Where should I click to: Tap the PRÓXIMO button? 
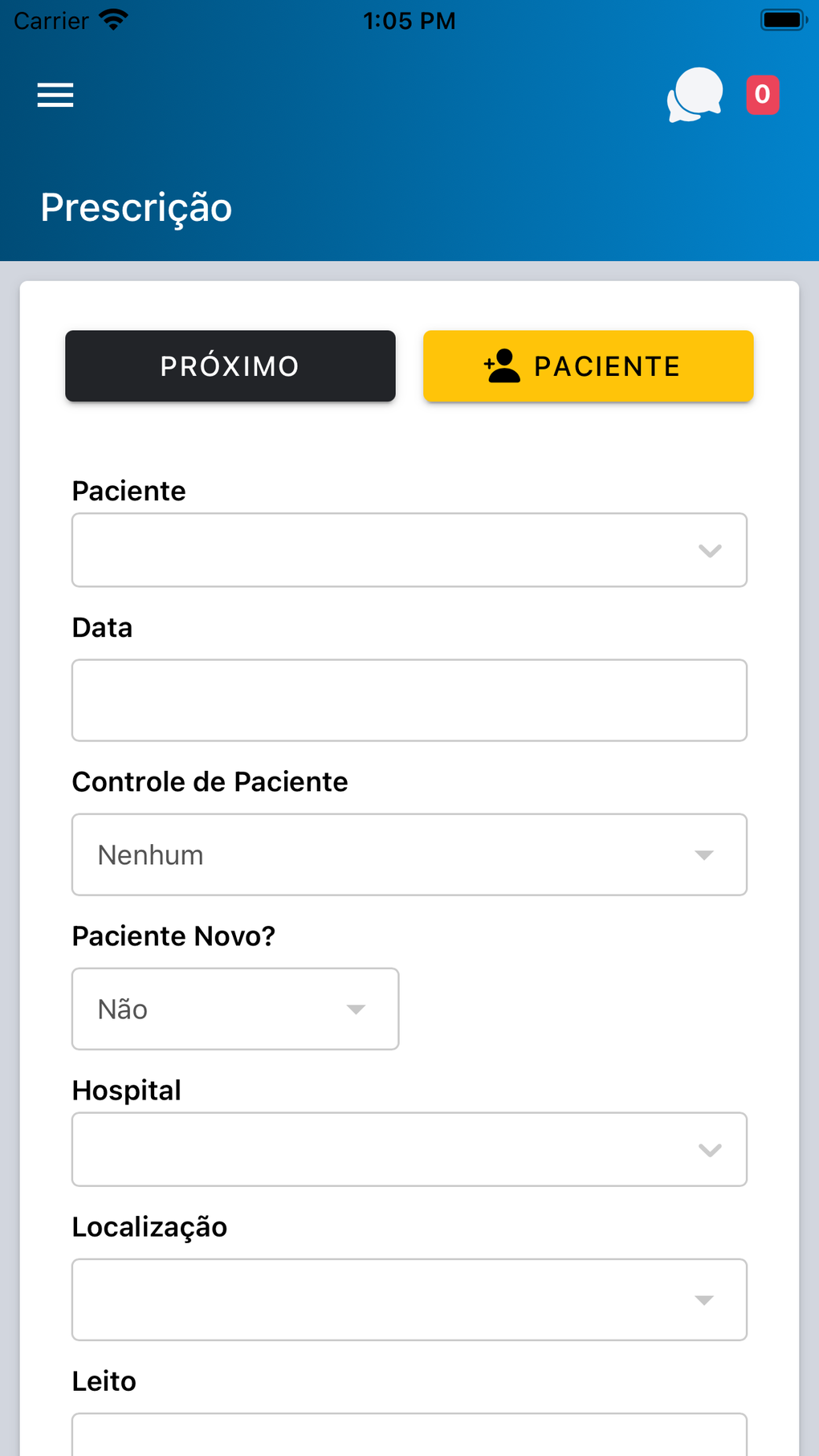pos(230,366)
